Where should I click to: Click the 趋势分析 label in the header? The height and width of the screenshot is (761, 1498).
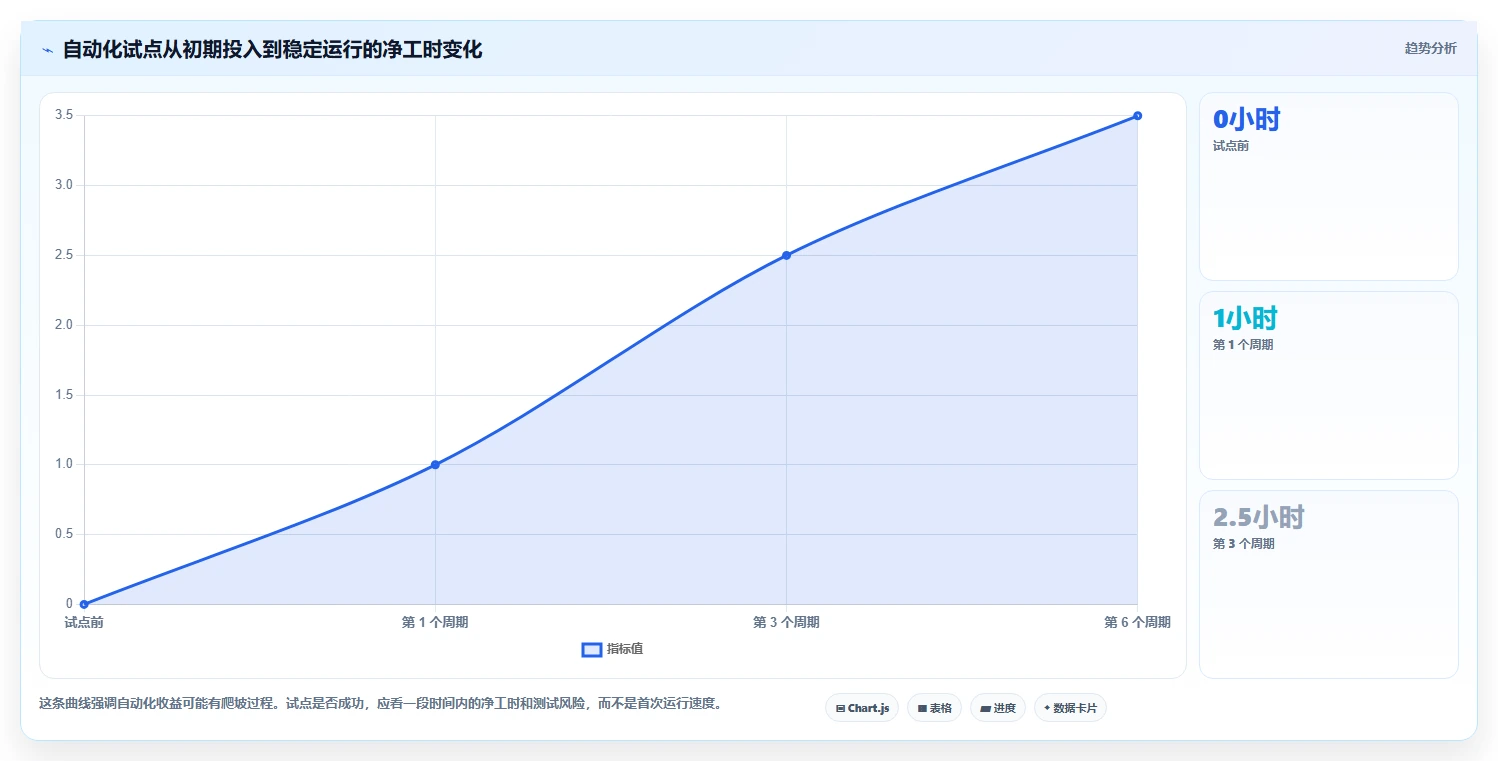[x=1430, y=48]
